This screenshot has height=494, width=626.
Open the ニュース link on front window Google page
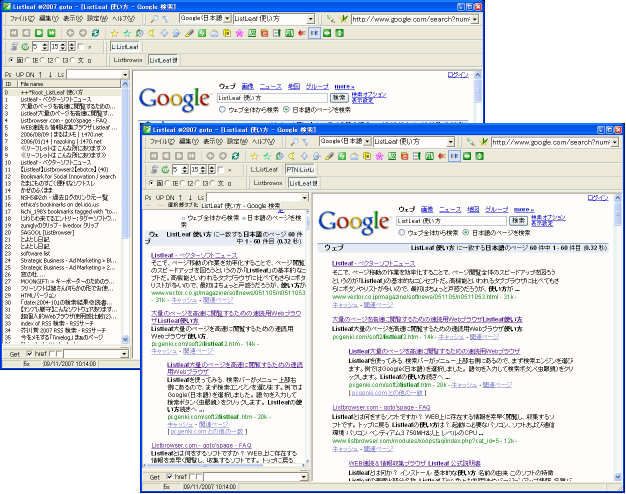450,209
